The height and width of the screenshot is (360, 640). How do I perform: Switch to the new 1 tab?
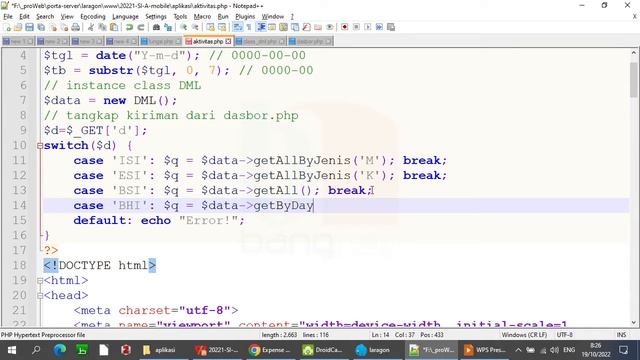[x=18, y=42]
